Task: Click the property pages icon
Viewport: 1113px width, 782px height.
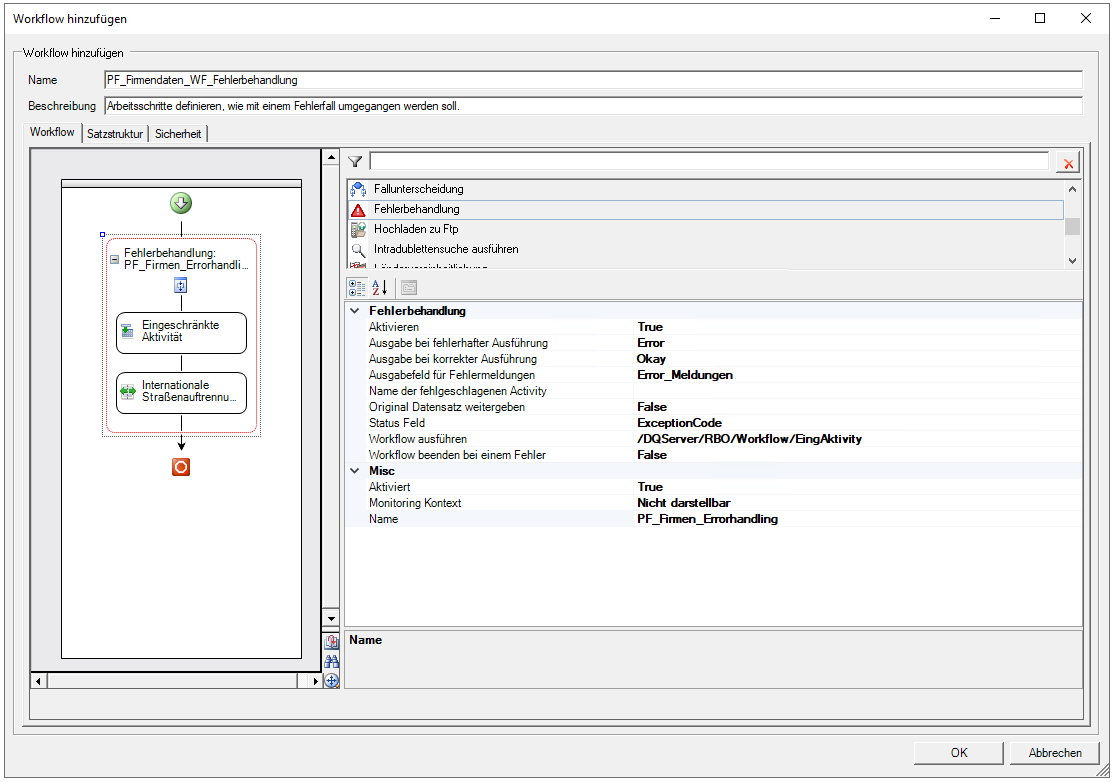Action: pos(409,287)
